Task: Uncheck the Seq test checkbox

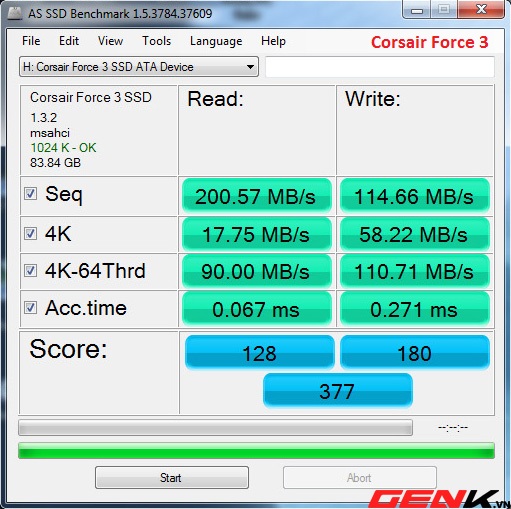Action: pos(30,193)
